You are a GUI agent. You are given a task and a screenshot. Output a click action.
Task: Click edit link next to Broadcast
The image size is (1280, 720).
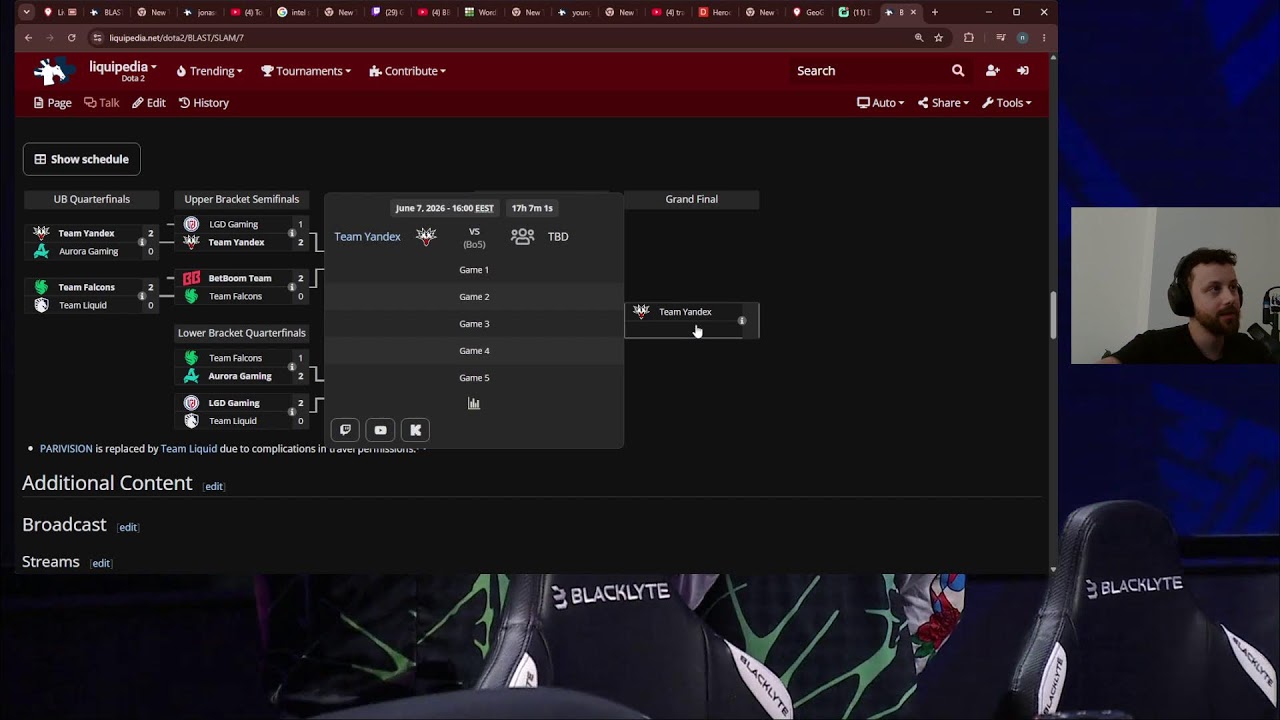(128, 527)
